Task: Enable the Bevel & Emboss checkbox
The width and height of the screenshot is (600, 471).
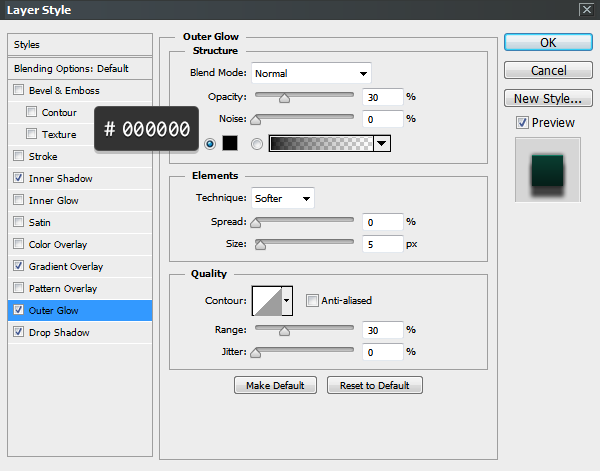Action: click(19, 91)
